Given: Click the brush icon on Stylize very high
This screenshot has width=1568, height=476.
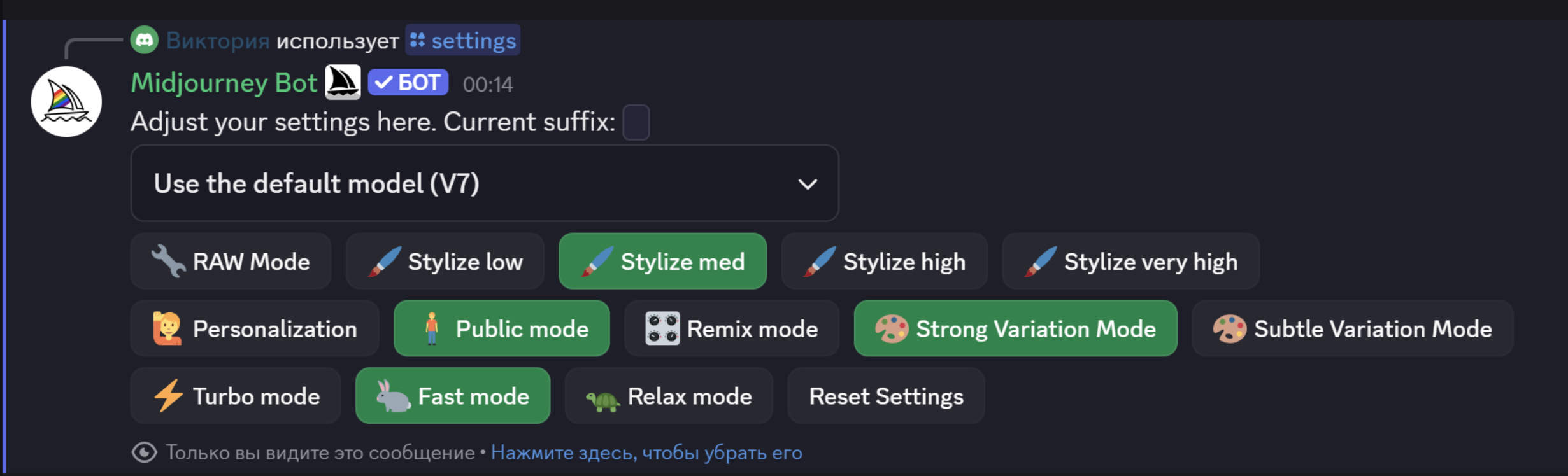Looking at the screenshot, I should click(1040, 261).
